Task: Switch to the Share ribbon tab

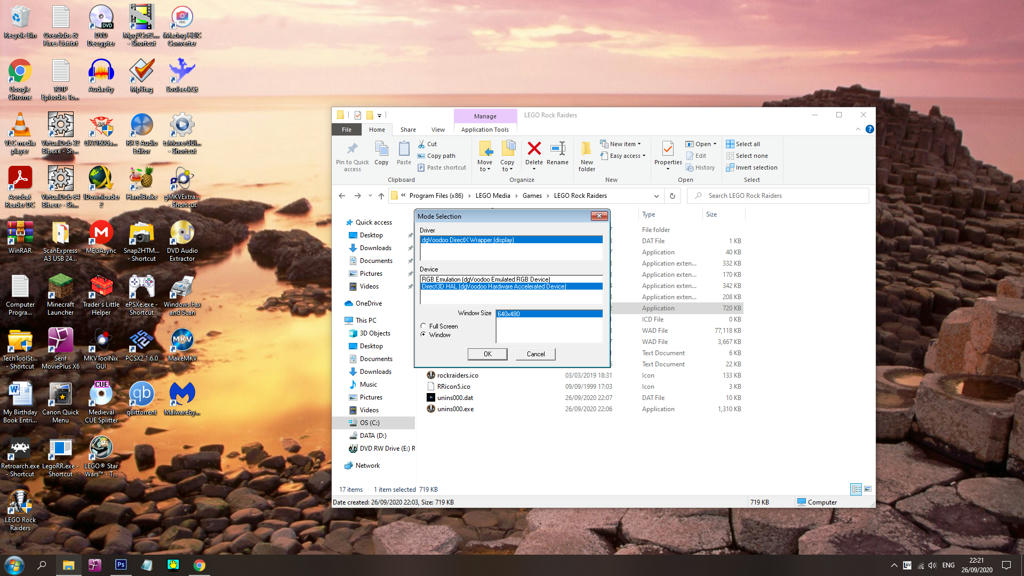Action: 408,129
